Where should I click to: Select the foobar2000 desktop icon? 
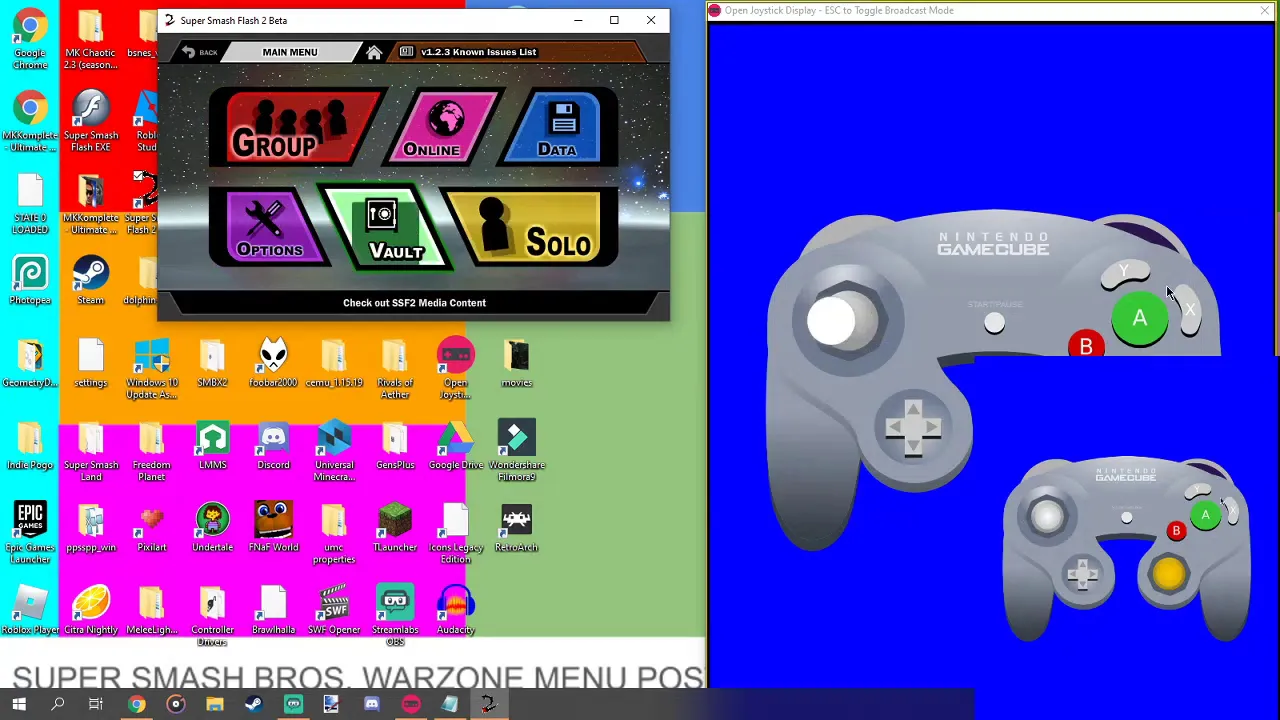tap(273, 364)
